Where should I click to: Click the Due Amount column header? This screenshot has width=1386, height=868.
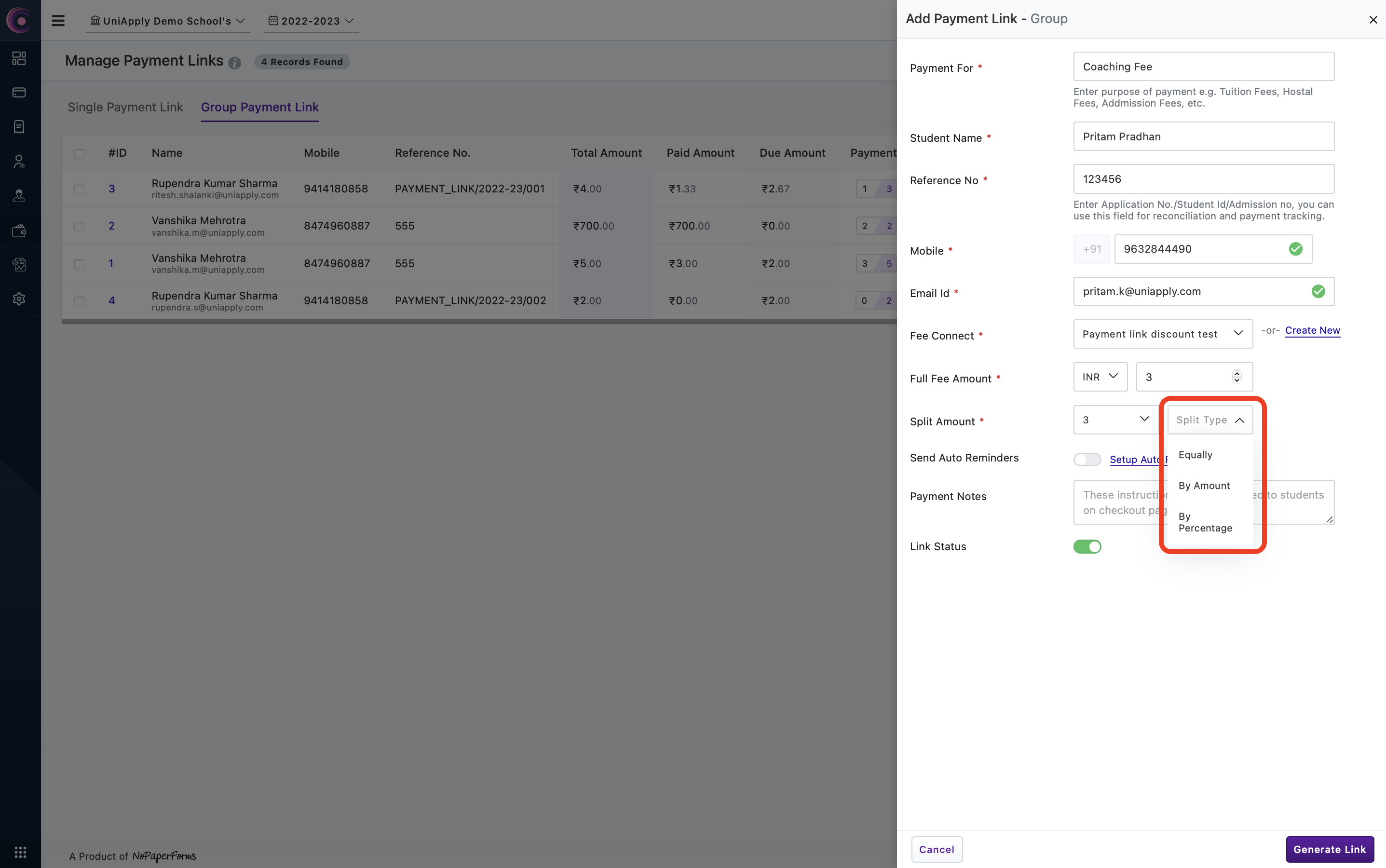pos(792,153)
